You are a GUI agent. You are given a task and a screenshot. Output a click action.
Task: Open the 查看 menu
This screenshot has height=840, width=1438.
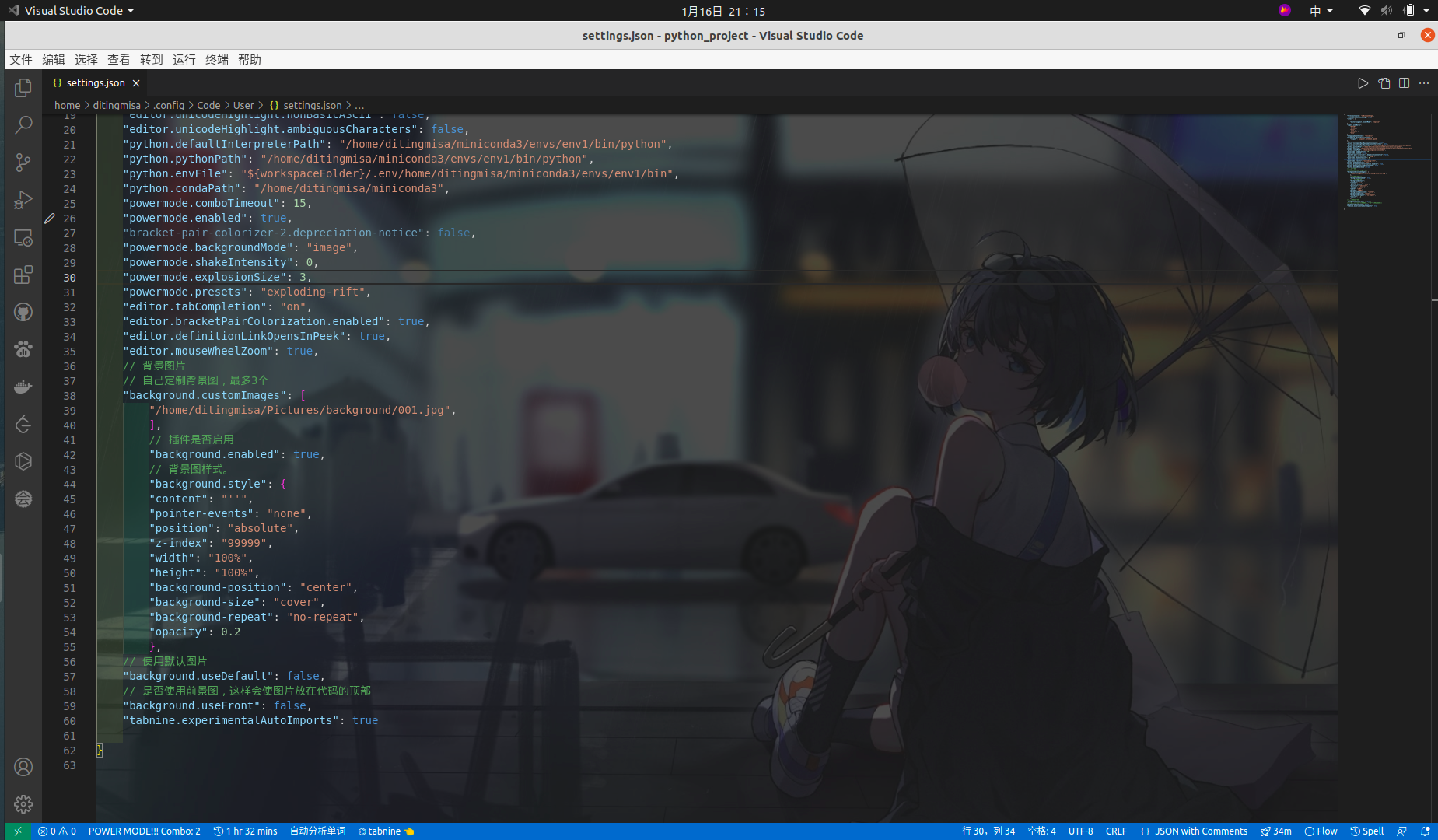(119, 60)
